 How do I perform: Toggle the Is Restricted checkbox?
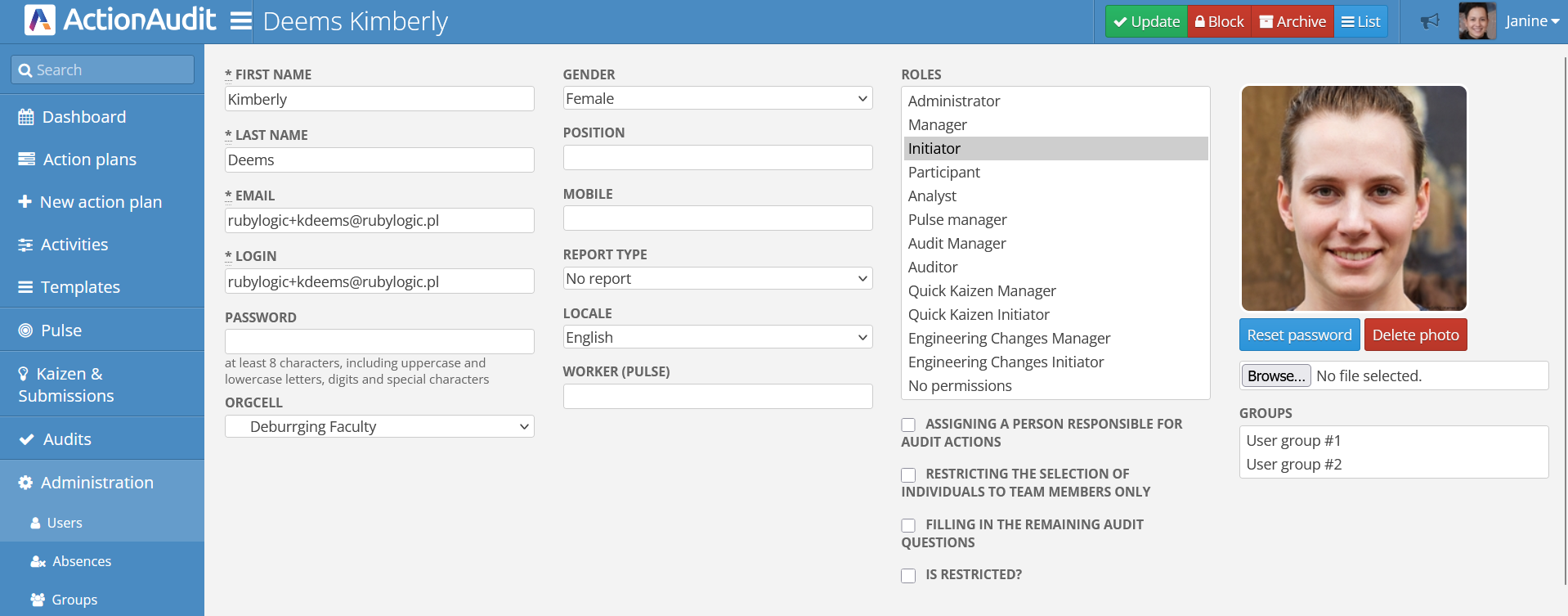908,576
